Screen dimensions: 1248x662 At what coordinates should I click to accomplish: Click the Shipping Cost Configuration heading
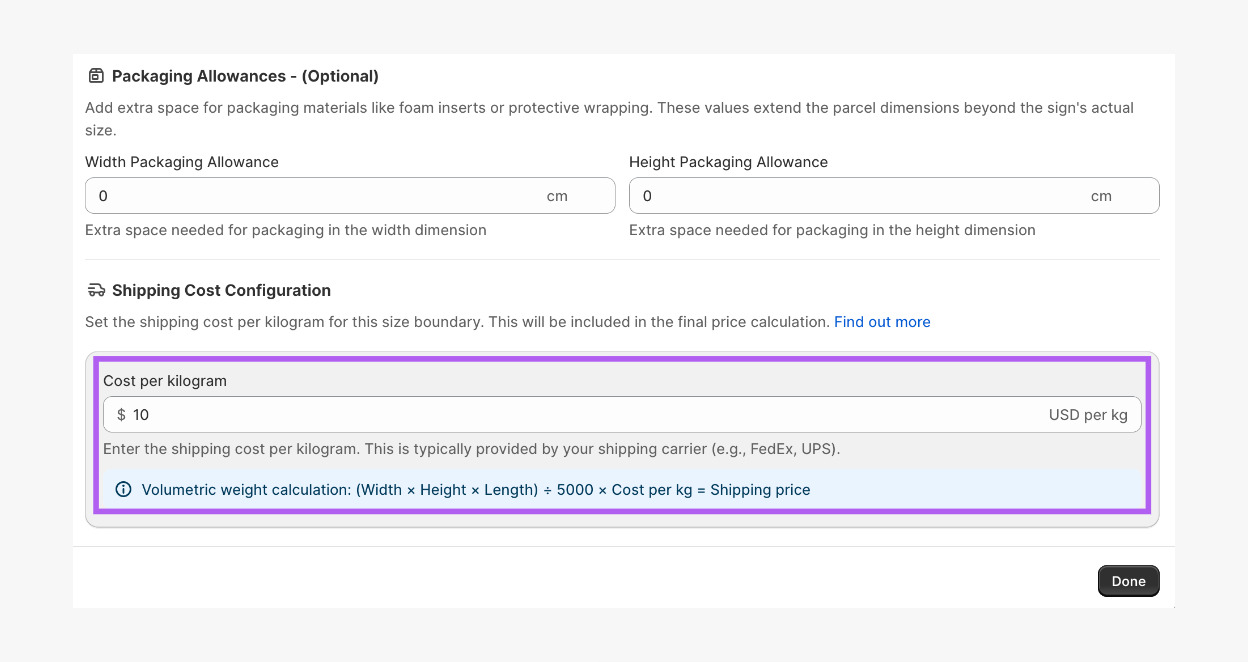point(221,290)
